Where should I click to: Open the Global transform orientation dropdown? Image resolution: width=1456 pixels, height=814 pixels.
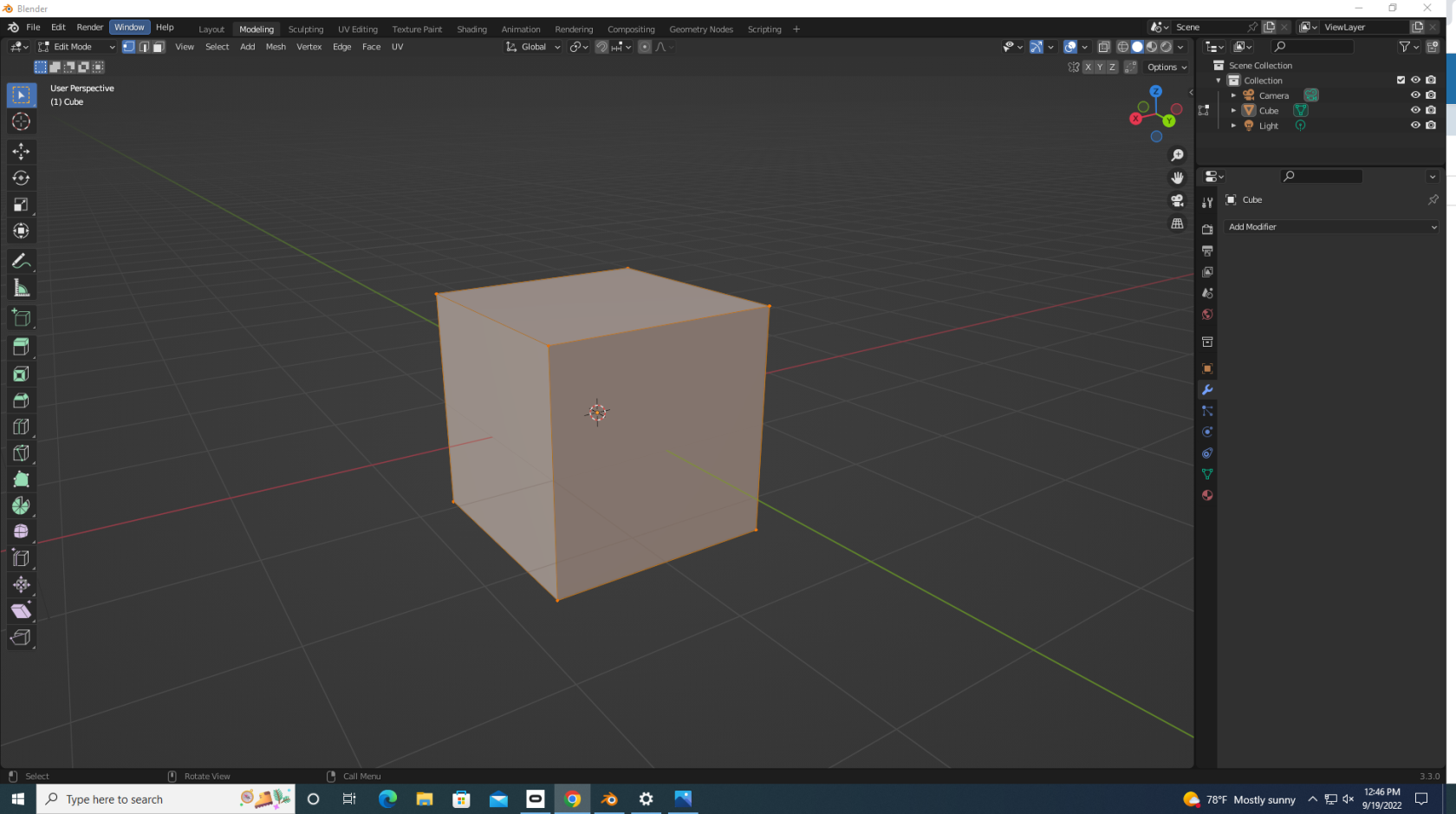(x=533, y=47)
